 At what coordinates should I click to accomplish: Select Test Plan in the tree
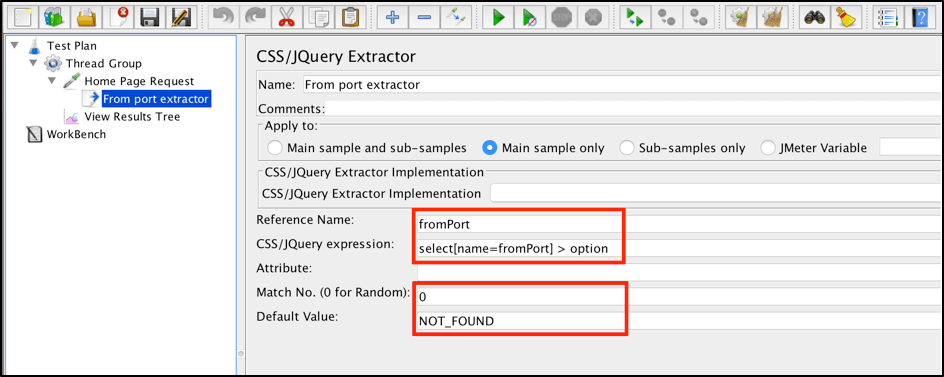pyautogui.click(x=72, y=46)
